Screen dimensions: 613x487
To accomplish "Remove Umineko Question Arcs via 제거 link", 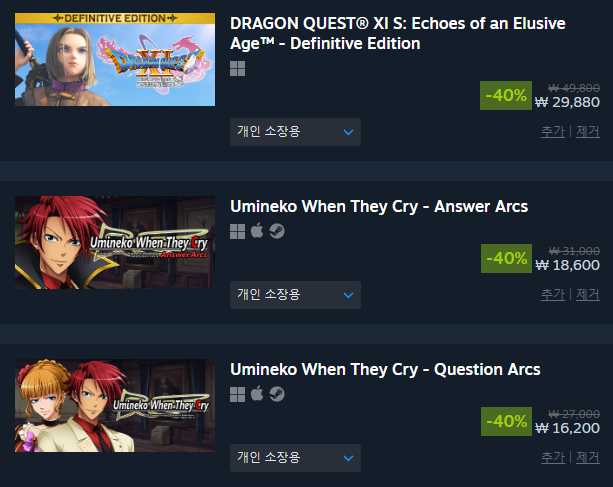I will click(588, 457).
